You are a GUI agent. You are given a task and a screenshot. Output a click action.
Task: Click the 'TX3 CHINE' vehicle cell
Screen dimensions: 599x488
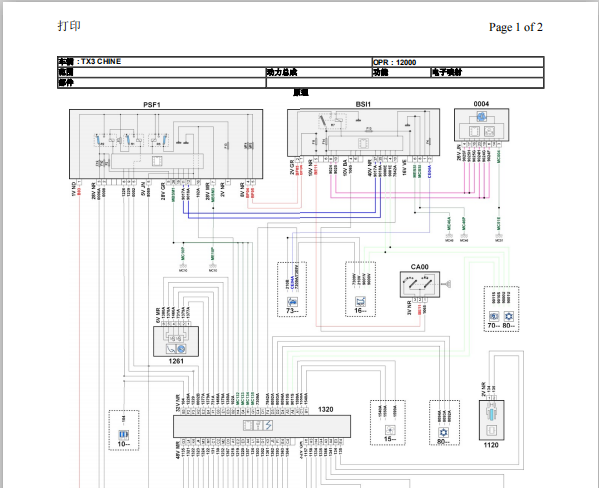click(215, 62)
